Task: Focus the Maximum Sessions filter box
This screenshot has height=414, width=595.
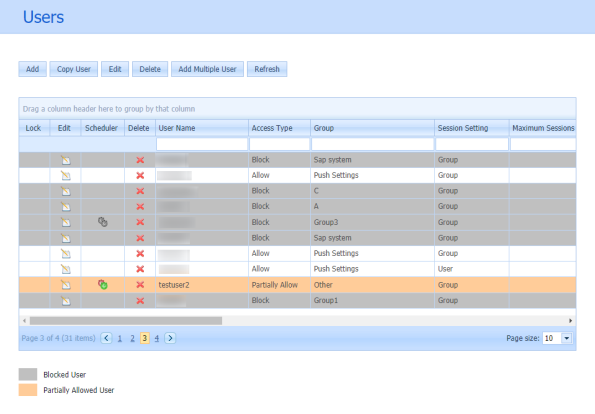Action: click(543, 144)
